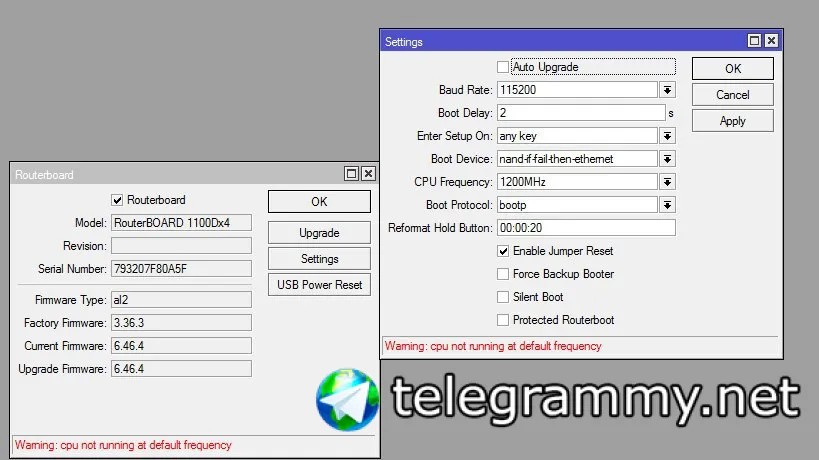Expand the CPU Frequency dropdown arrow
Image resolution: width=819 pixels, height=460 pixels.
tap(668, 182)
